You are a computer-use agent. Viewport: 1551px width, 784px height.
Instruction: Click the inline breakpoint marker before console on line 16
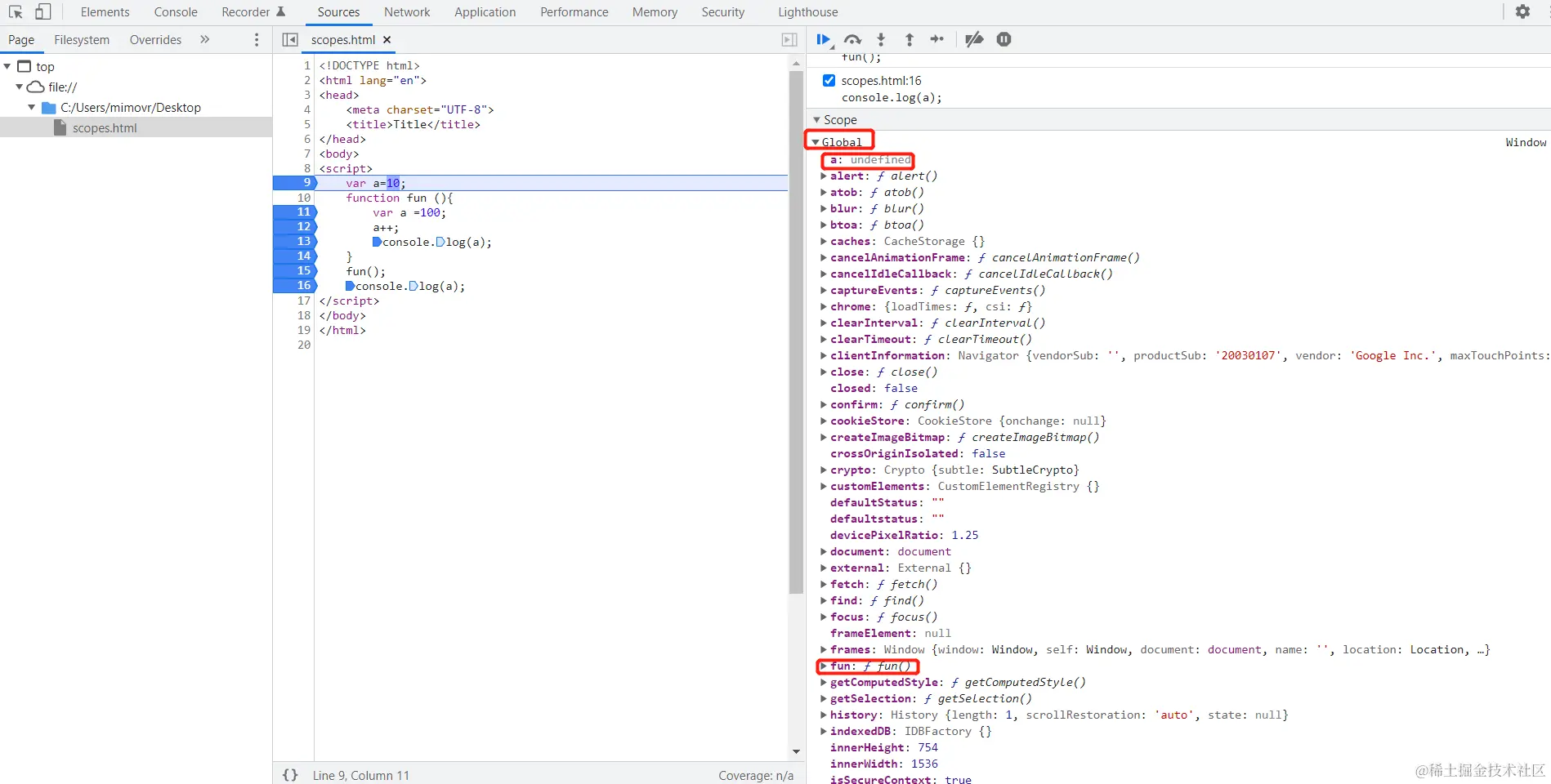[x=351, y=286]
